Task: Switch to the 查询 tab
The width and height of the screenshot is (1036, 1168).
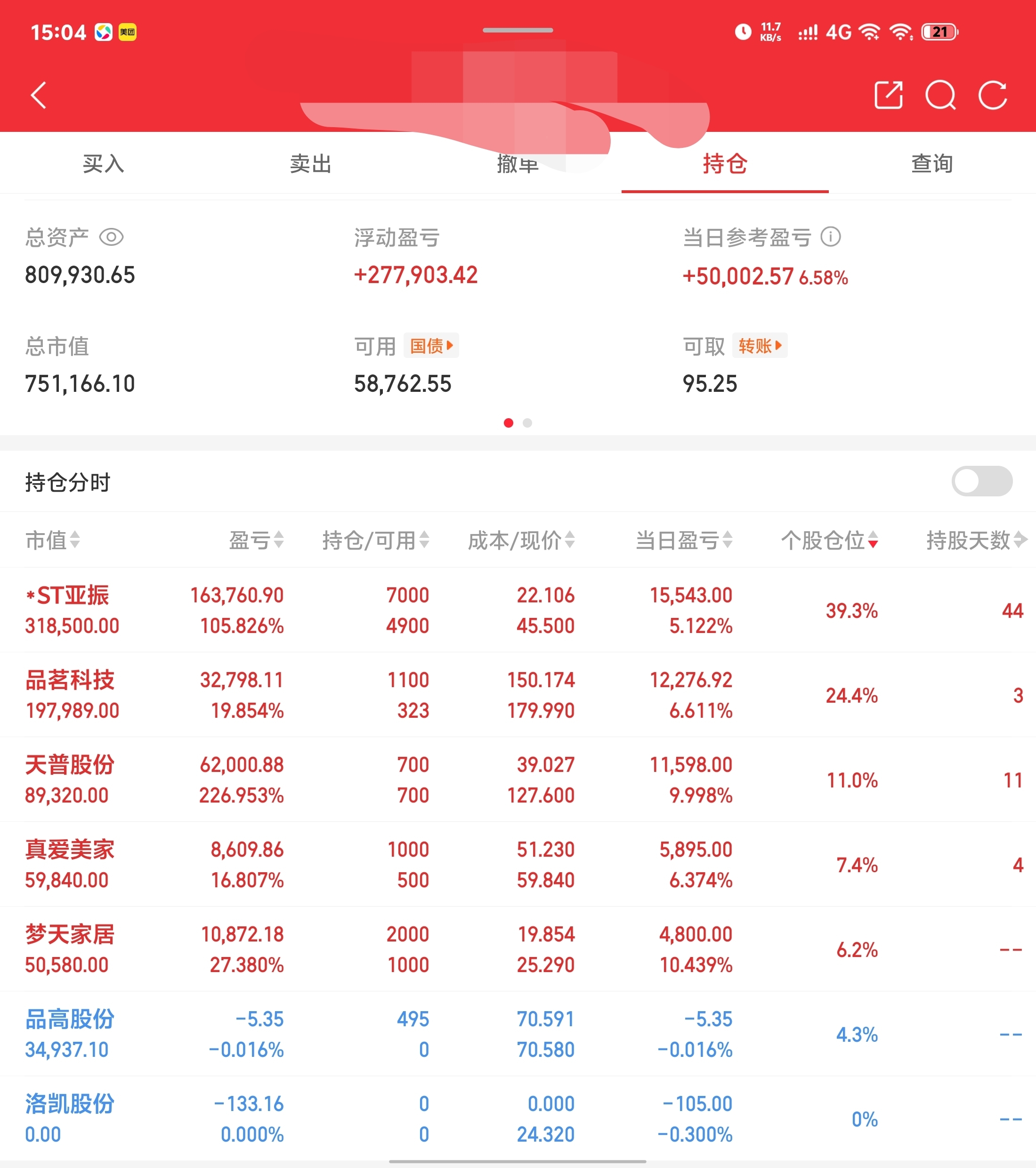Action: pos(931,163)
